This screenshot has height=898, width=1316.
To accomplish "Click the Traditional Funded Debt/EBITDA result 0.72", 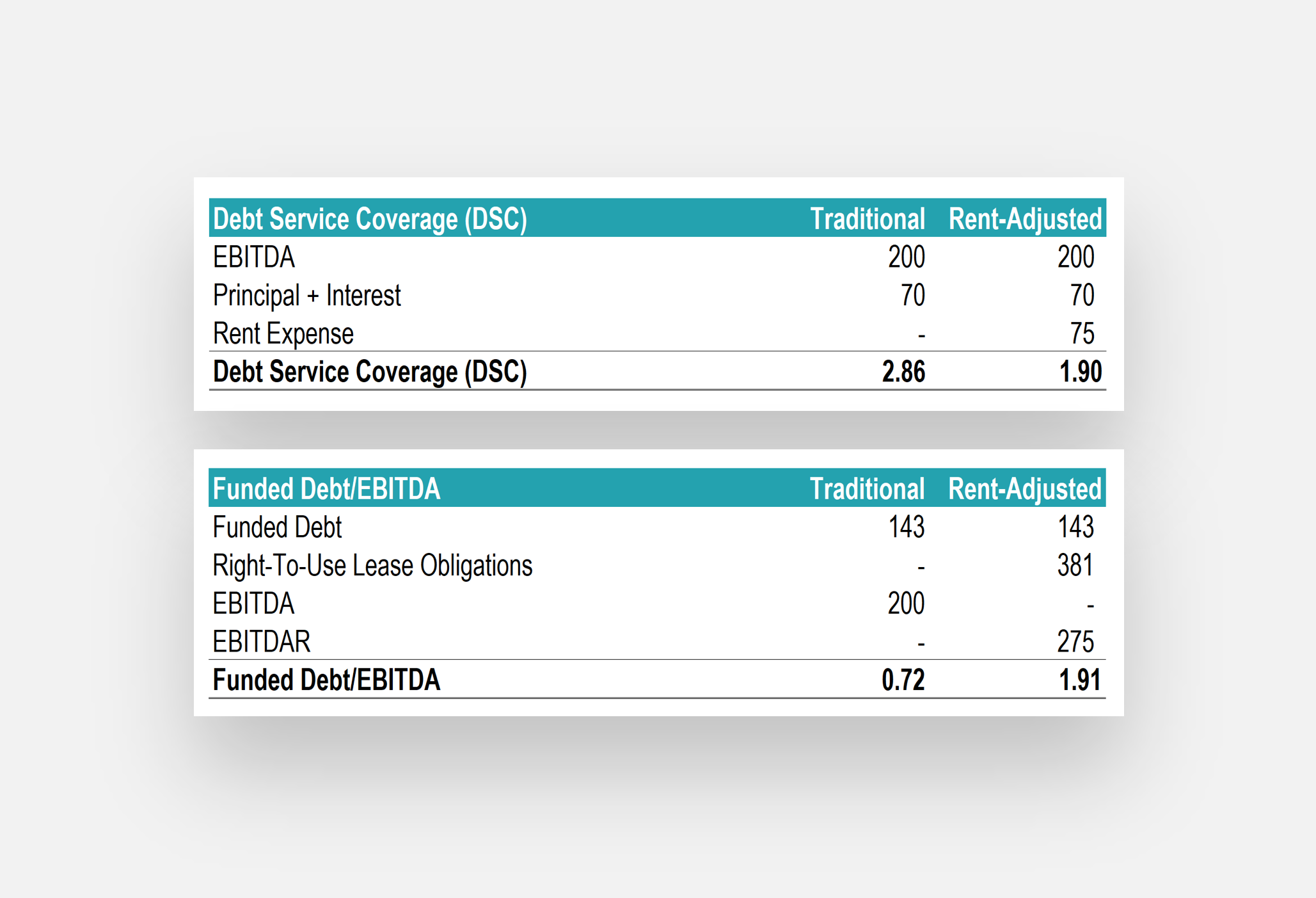I will [903, 680].
